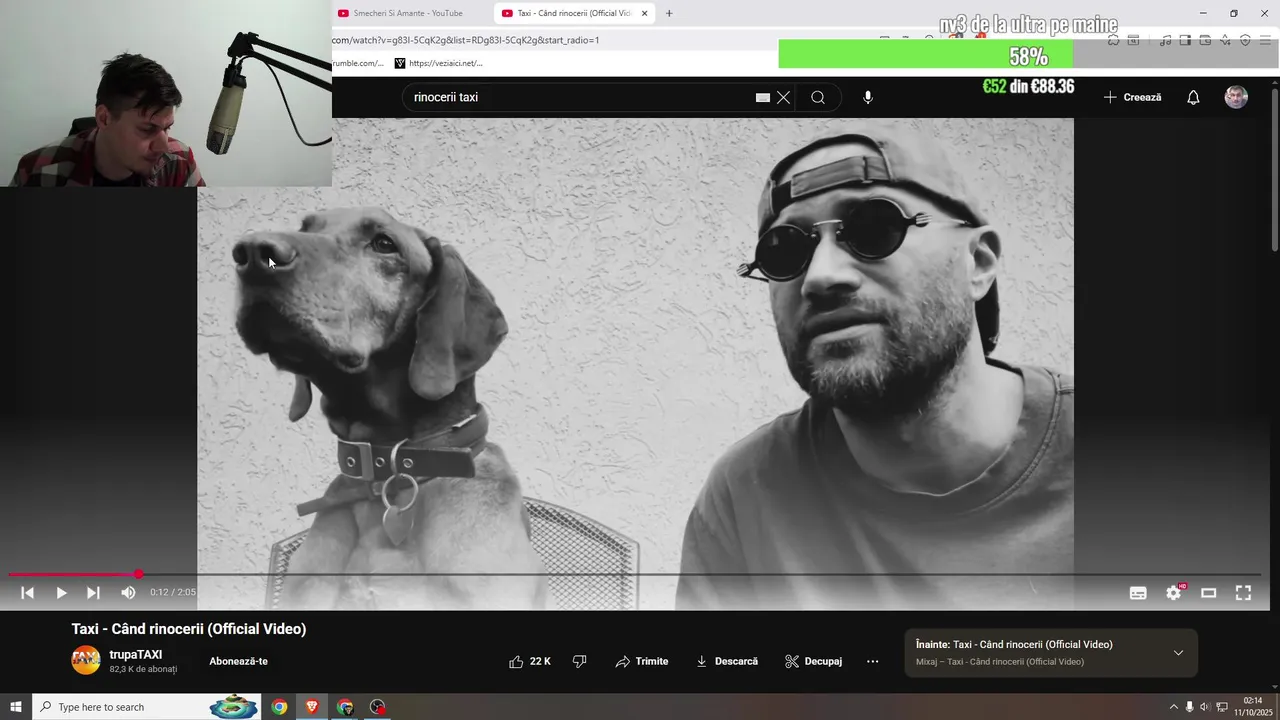The width and height of the screenshot is (1280, 720).
Task: Dislike the video
Action: point(579,661)
